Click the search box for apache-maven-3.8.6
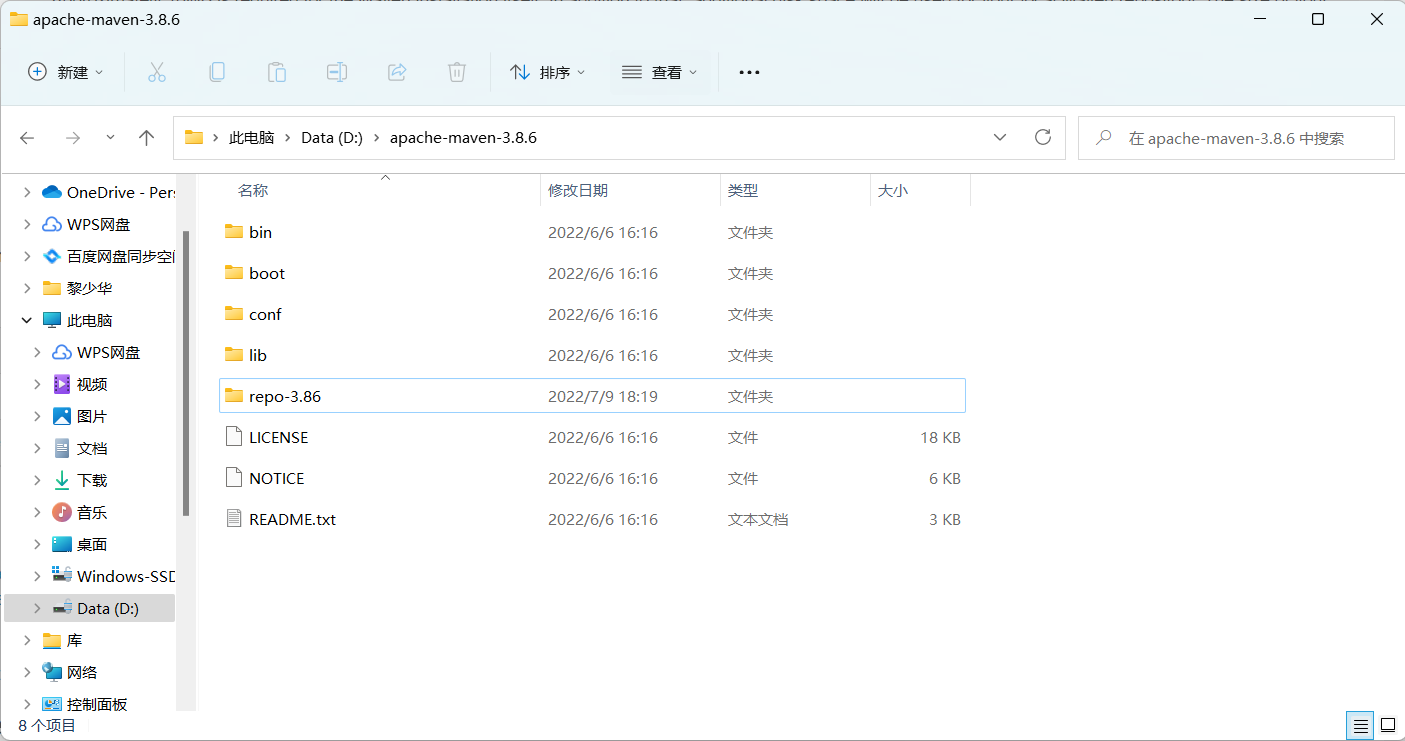 1236,138
